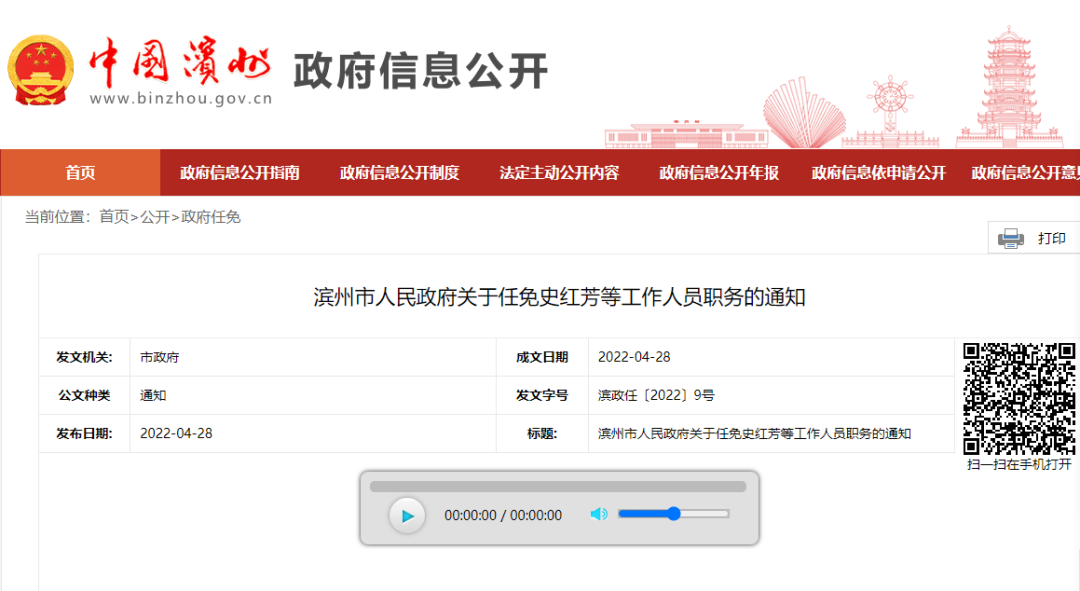Screen dimensions: 1080x591
Task: Go to 政府任免 in the breadcrumb
Action: pos(211,217)
